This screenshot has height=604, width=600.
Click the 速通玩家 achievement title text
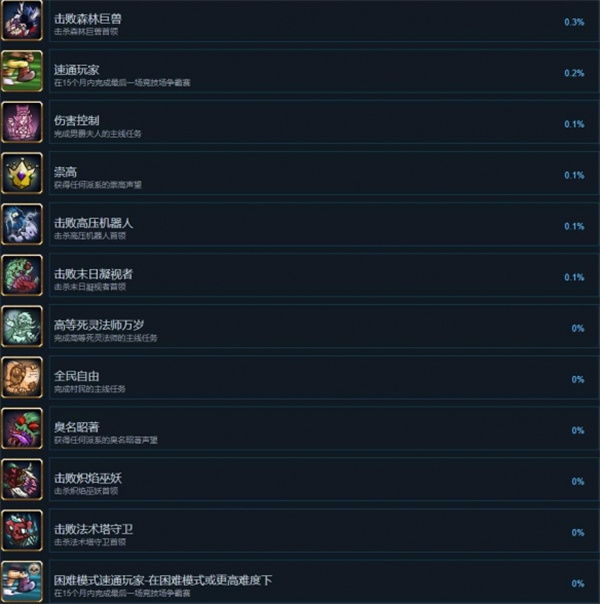(x=77, y=70)
